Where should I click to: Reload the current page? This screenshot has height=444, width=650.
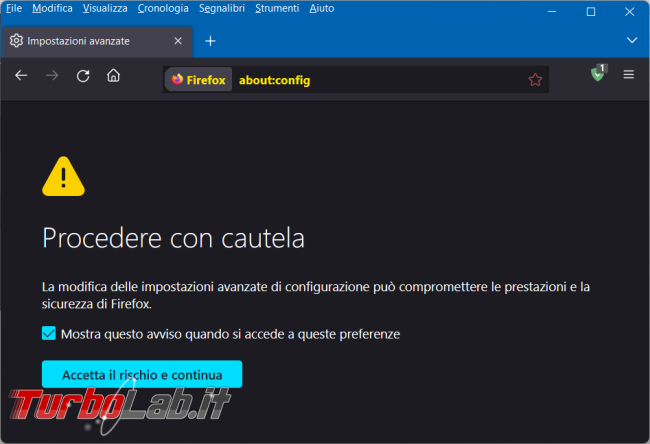83,76
